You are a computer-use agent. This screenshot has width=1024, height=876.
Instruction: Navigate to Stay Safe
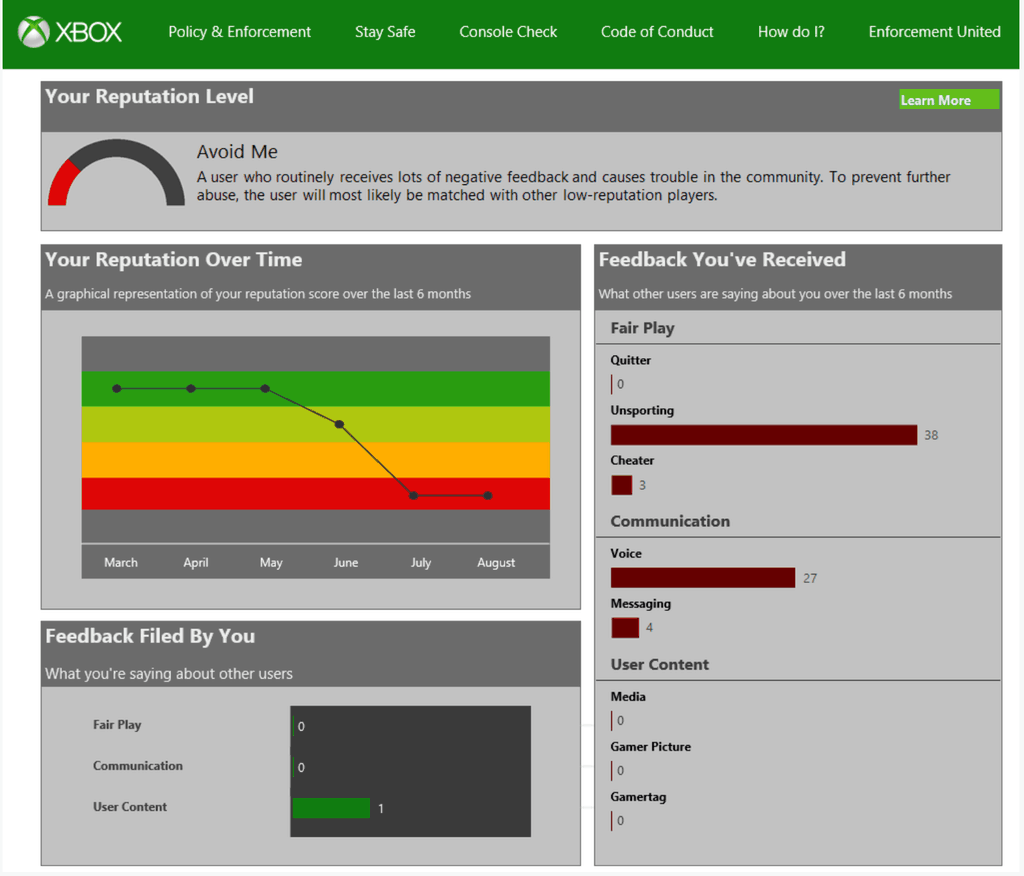click(385, 31)
